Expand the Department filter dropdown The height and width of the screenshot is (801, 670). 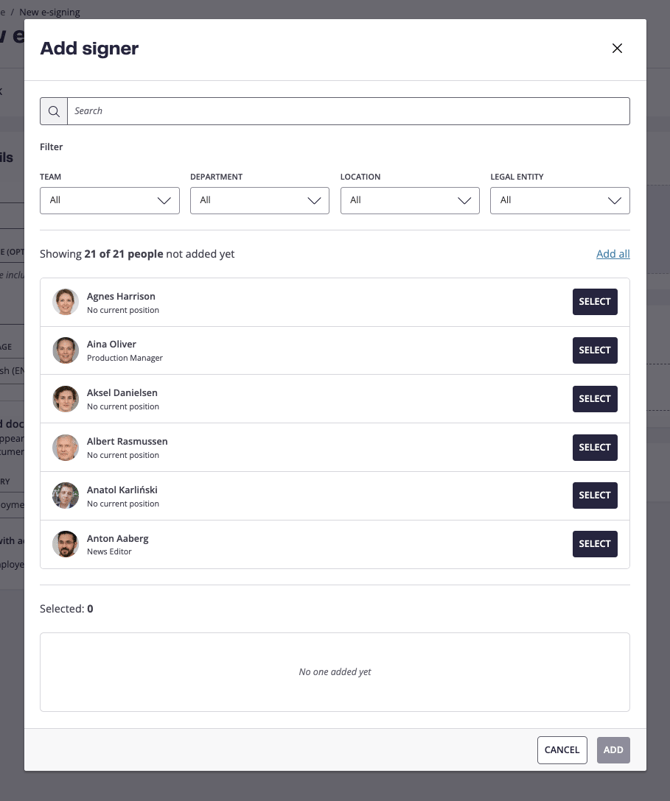[x=260, y=200]
